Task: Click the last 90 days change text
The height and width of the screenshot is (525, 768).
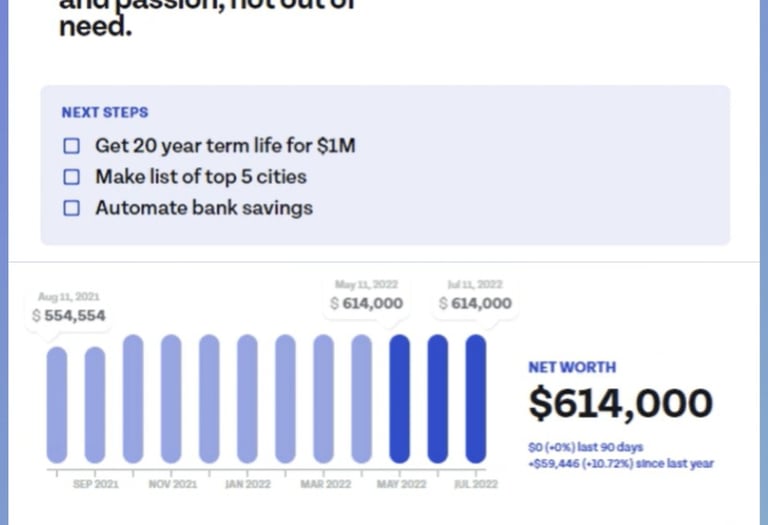Action: click(x=586, y=447)
